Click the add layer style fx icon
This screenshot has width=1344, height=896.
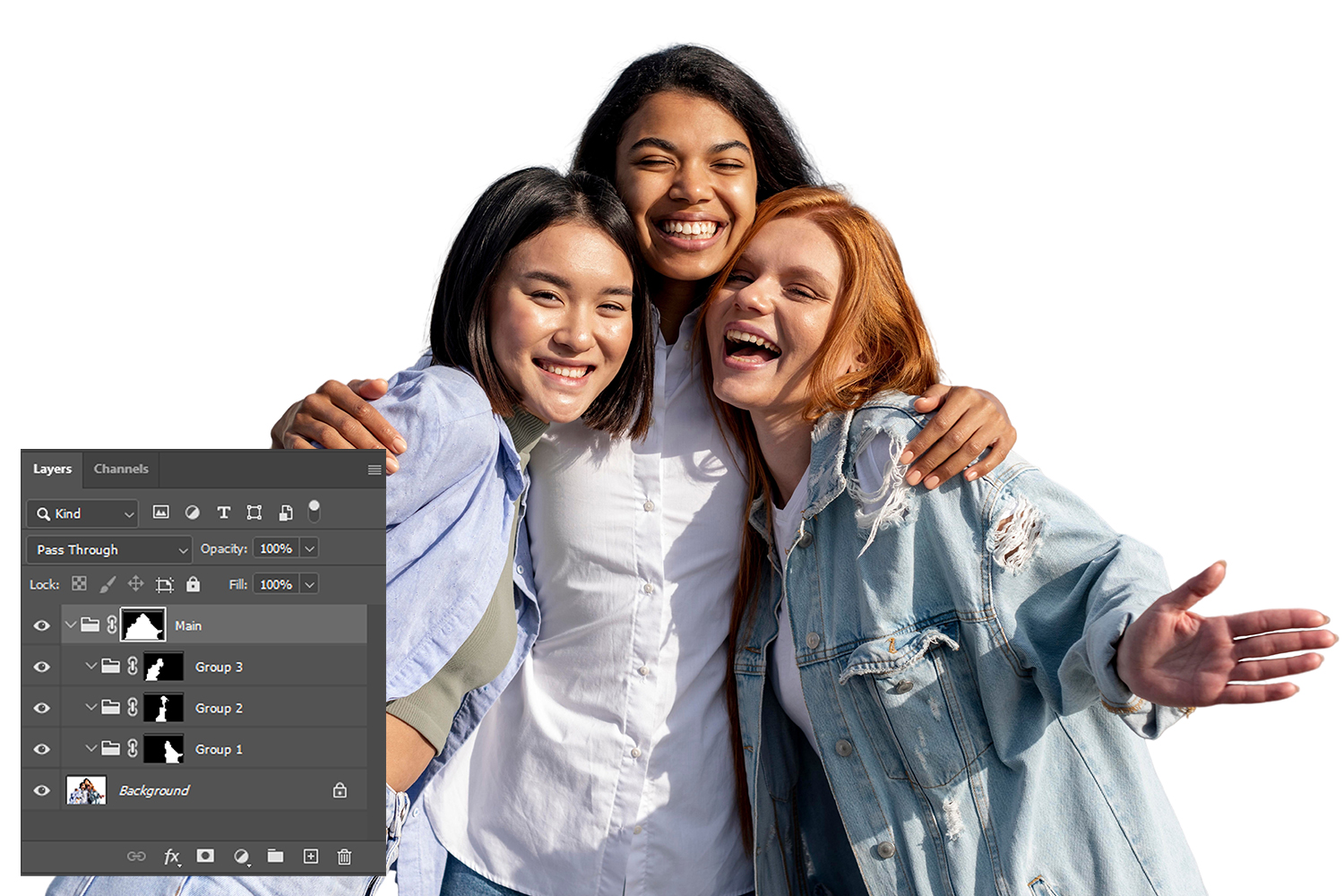[171, 857]
